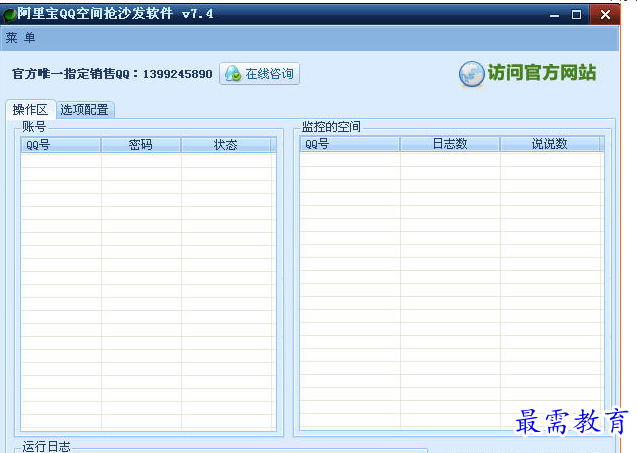Click the 状态 column header
This screenshot has height=453, width=637.
click(225, 145)
